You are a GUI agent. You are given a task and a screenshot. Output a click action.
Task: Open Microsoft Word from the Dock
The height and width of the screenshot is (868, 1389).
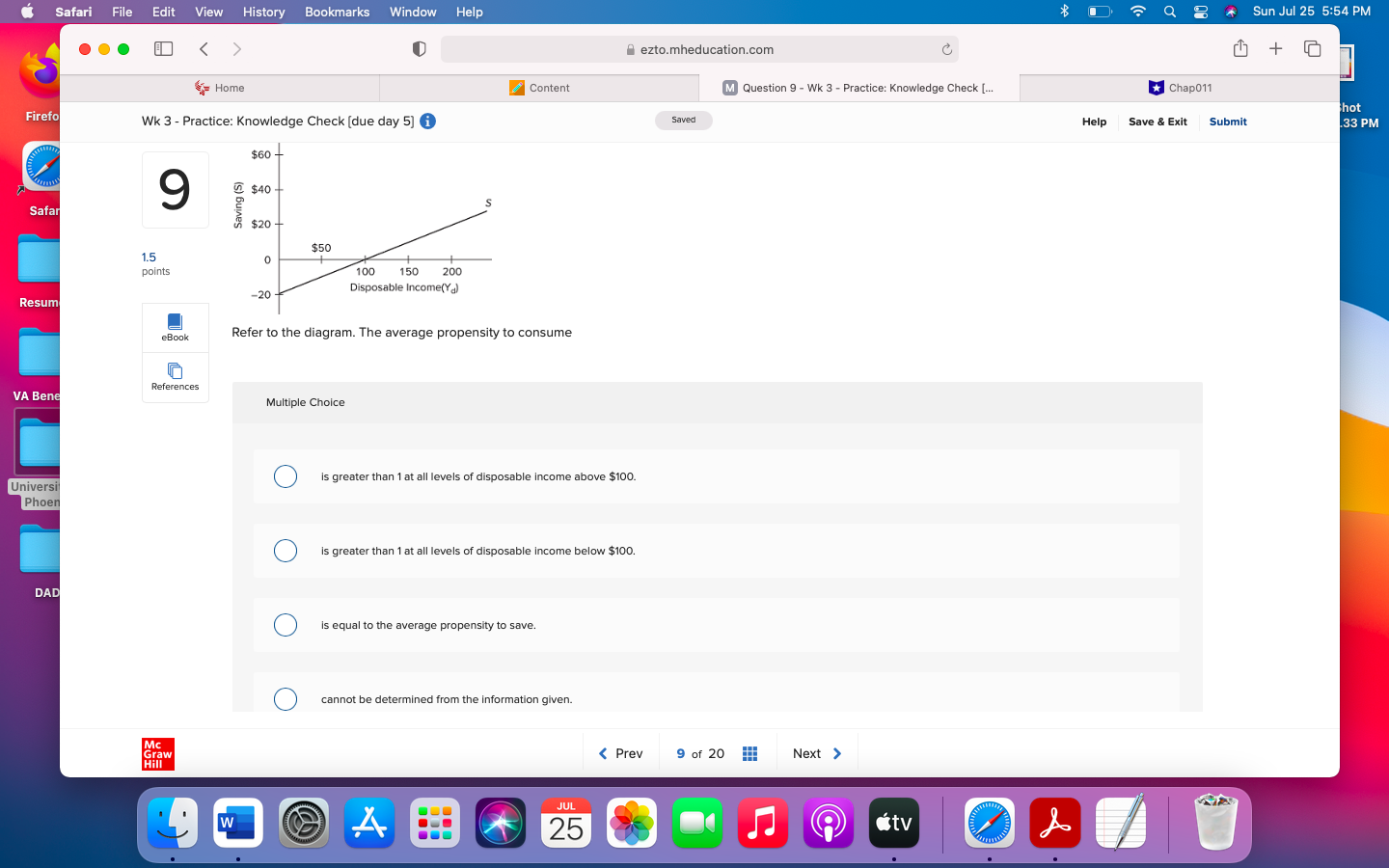237,824
